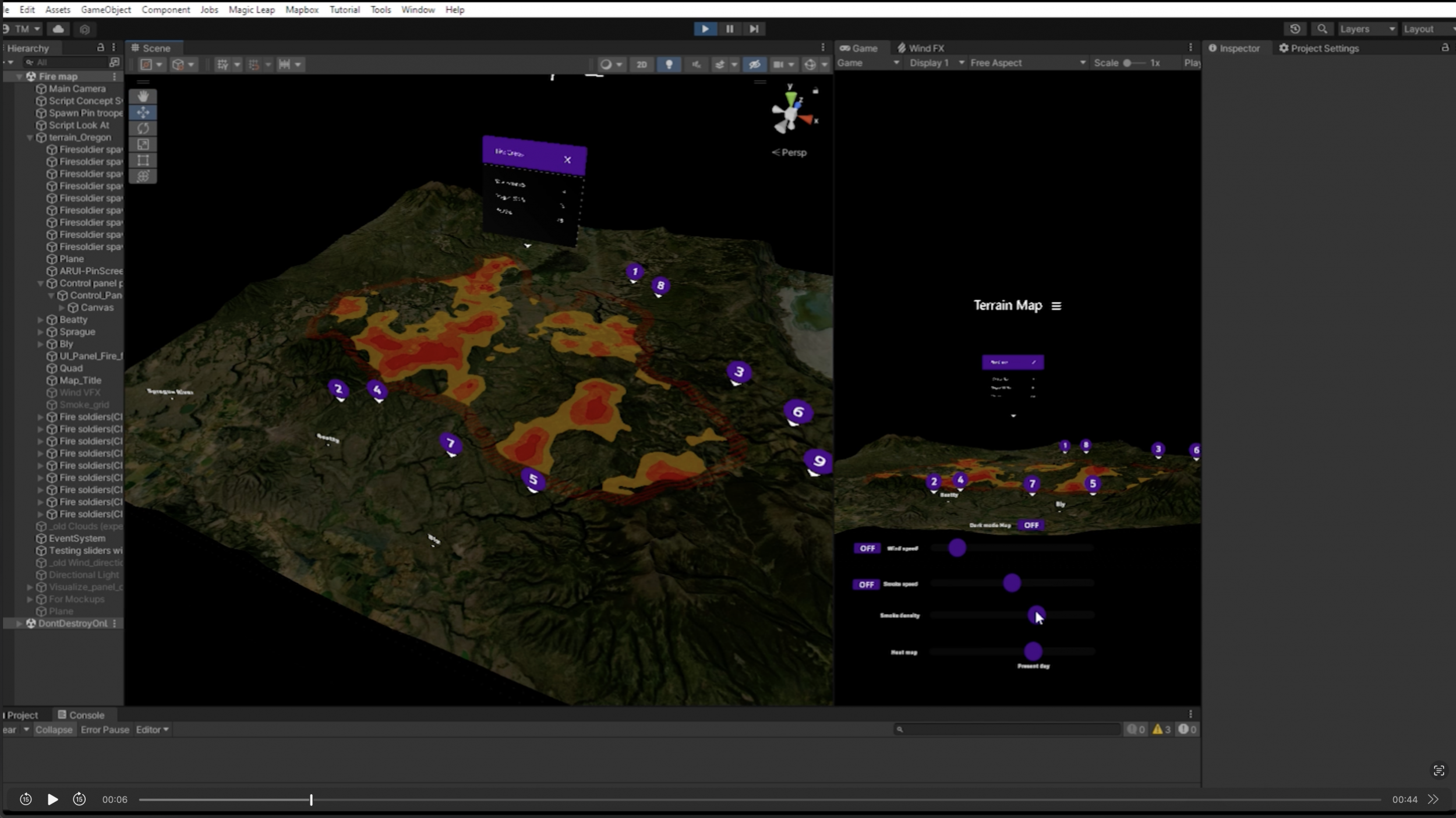Click the Step frame button
The width and height of the screenshot is (1456, 818).
pos(754,29)
